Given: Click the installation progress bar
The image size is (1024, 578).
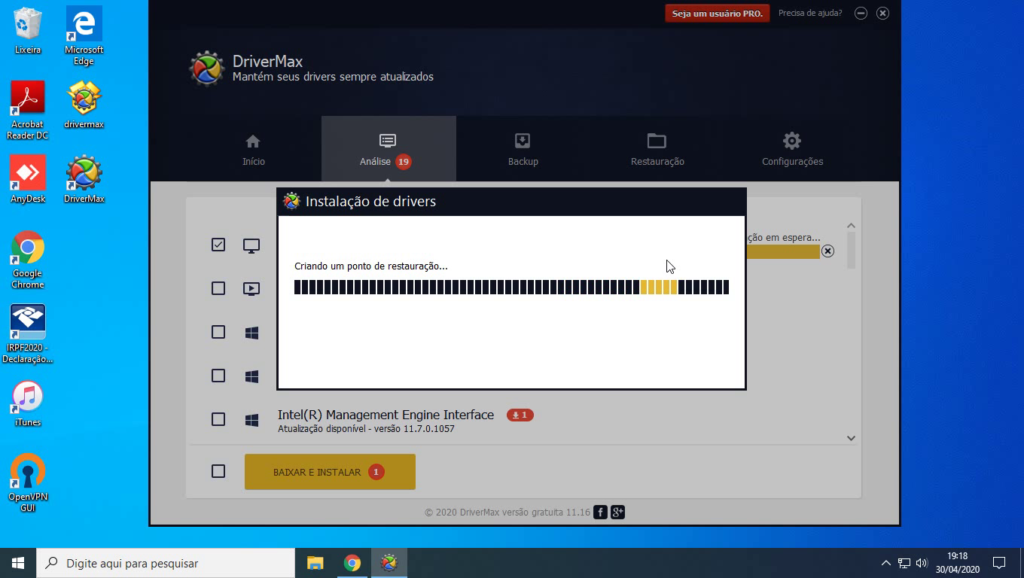Looking at the screenshot, I should (511, 287).
